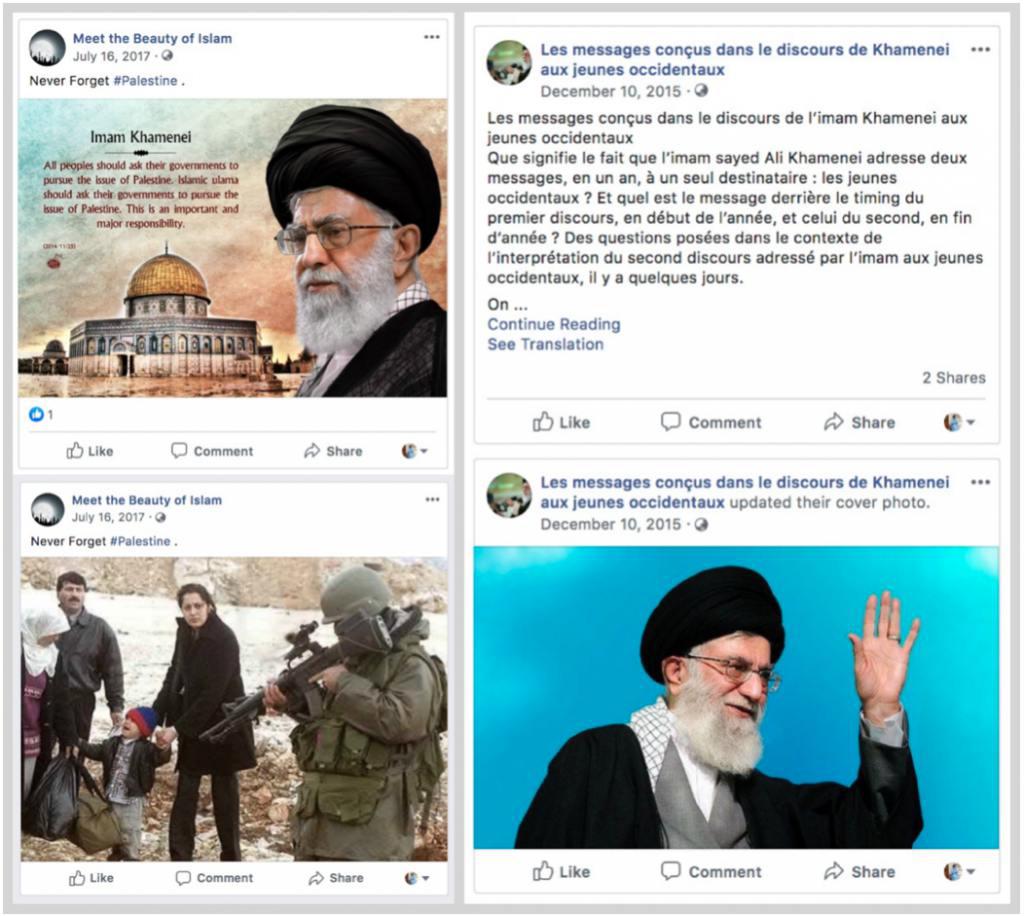Expand profile selector dropdown on the Khamenei quote post

(x=415, y=450)
